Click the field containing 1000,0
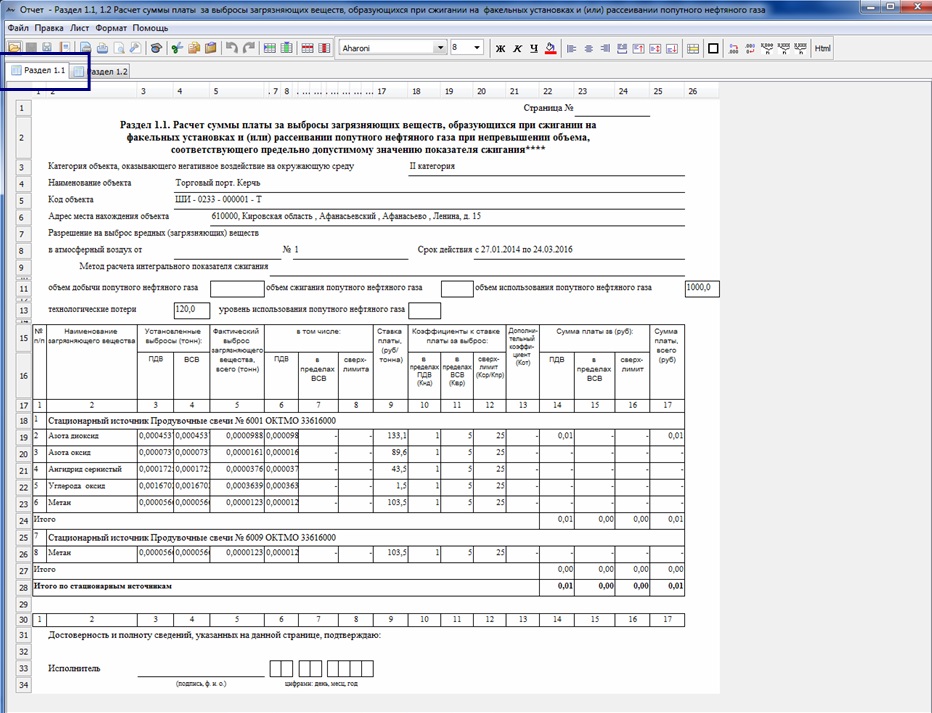Image resolution: width=932 pixels, height=713 pixels. (x=702, y=288)
